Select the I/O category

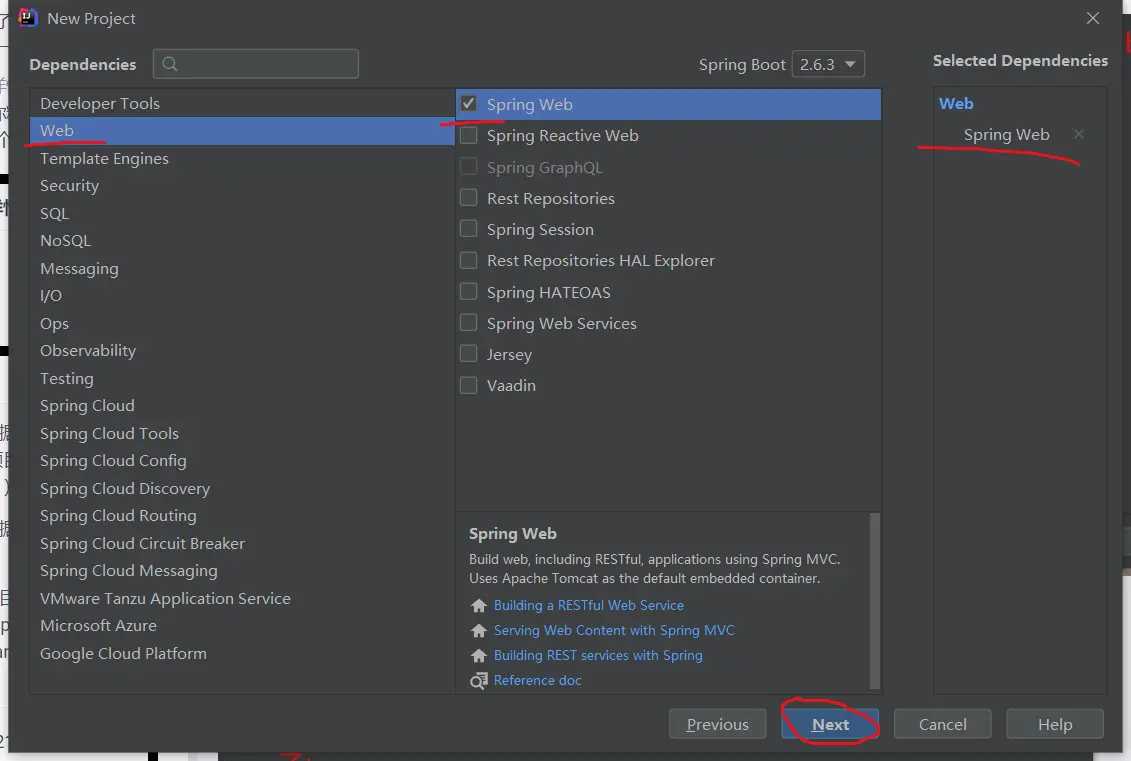coord(242,296)
